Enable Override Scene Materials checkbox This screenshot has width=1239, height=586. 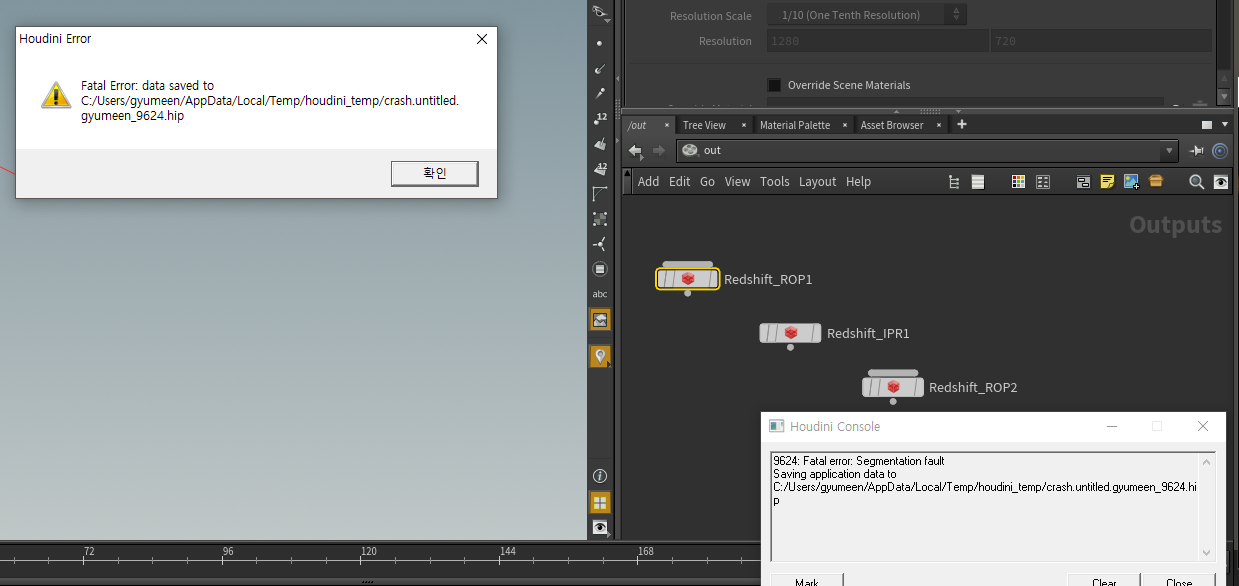point(774,85)
